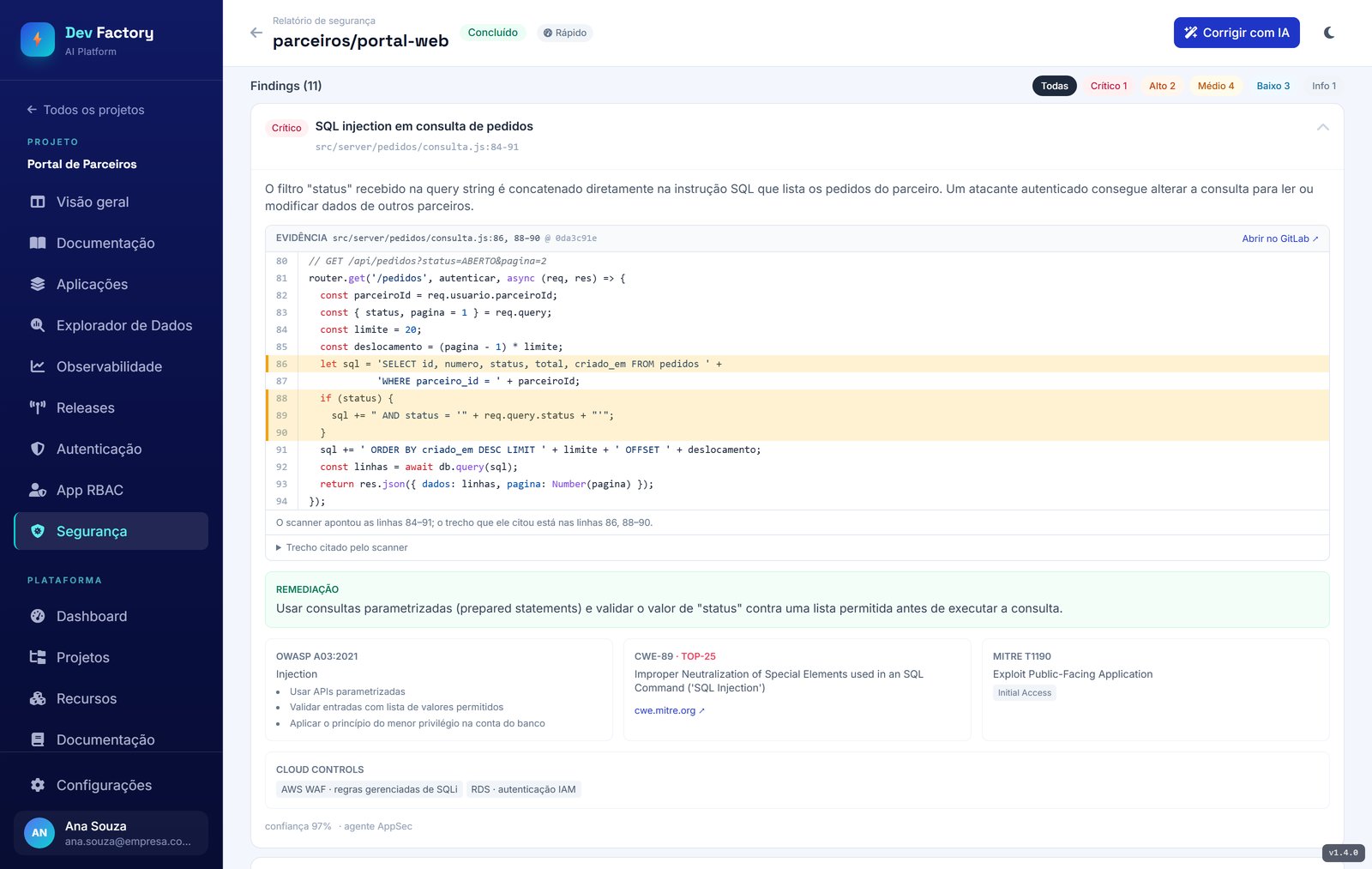Viewport: 1372px width, 869px height.
Task: Open Visão geral from the sidebar
Action: 111,202
